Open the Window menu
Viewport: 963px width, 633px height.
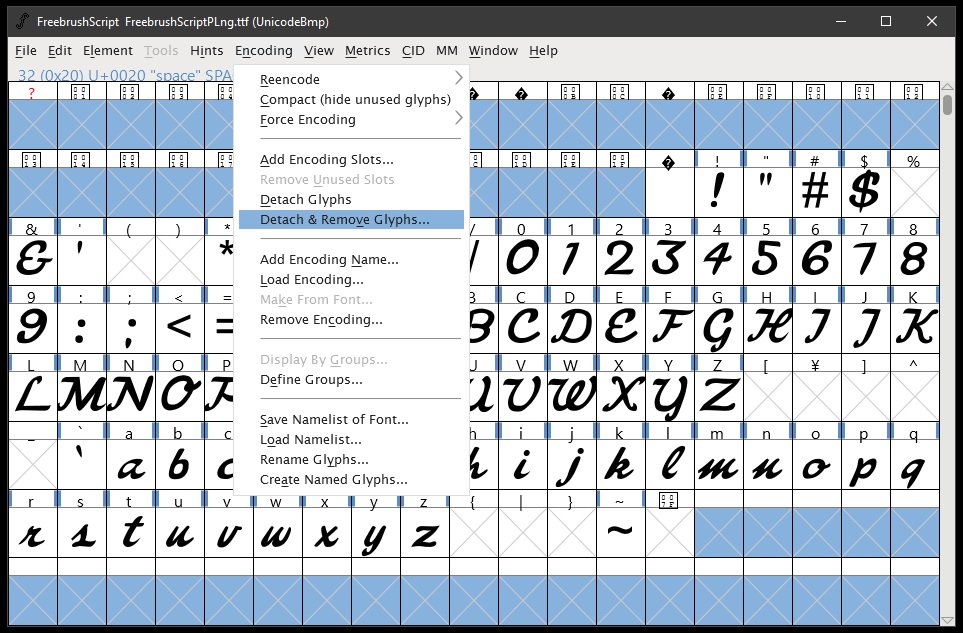(x=493, y=51)
